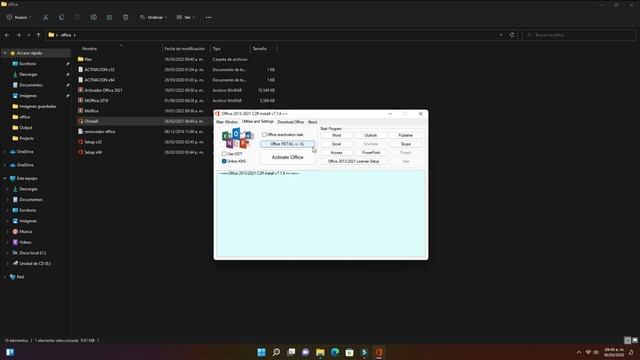Viewport: 640px width, 360px height.
Task: Open the address bar history dropdown
Action: 501,35
